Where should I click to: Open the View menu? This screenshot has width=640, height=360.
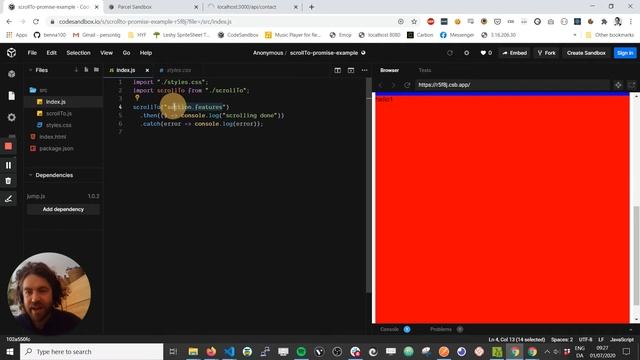click(x=106, y=53)
